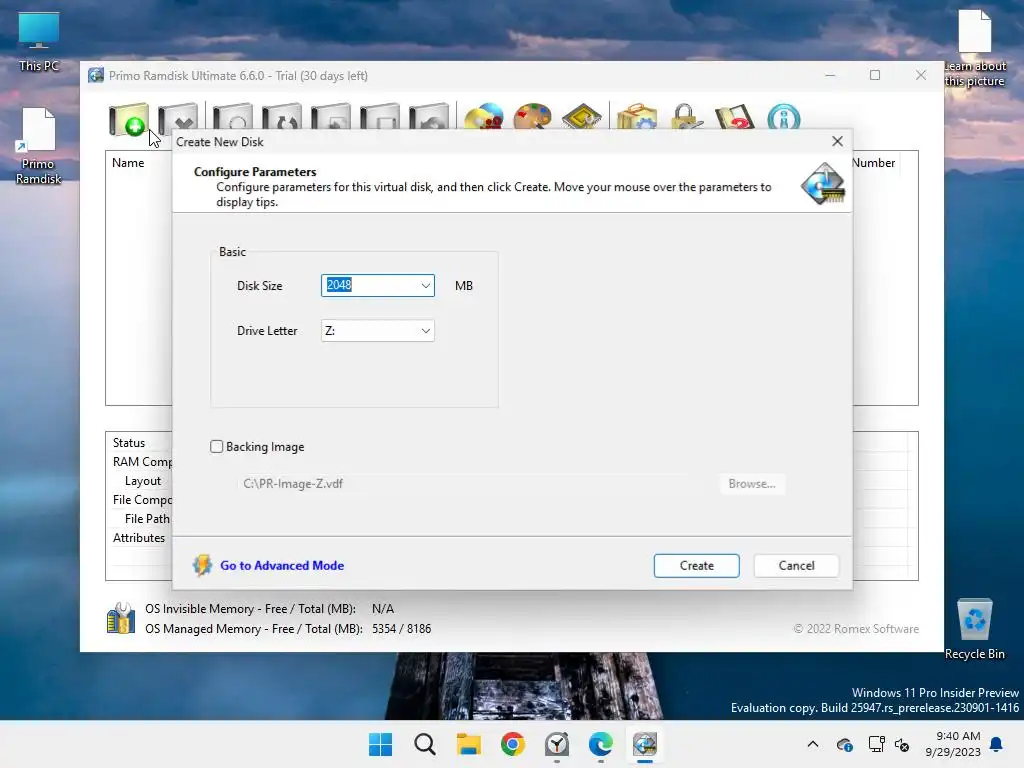
Task: Click the Status row label in main window
Action: (x=129, y=443)
